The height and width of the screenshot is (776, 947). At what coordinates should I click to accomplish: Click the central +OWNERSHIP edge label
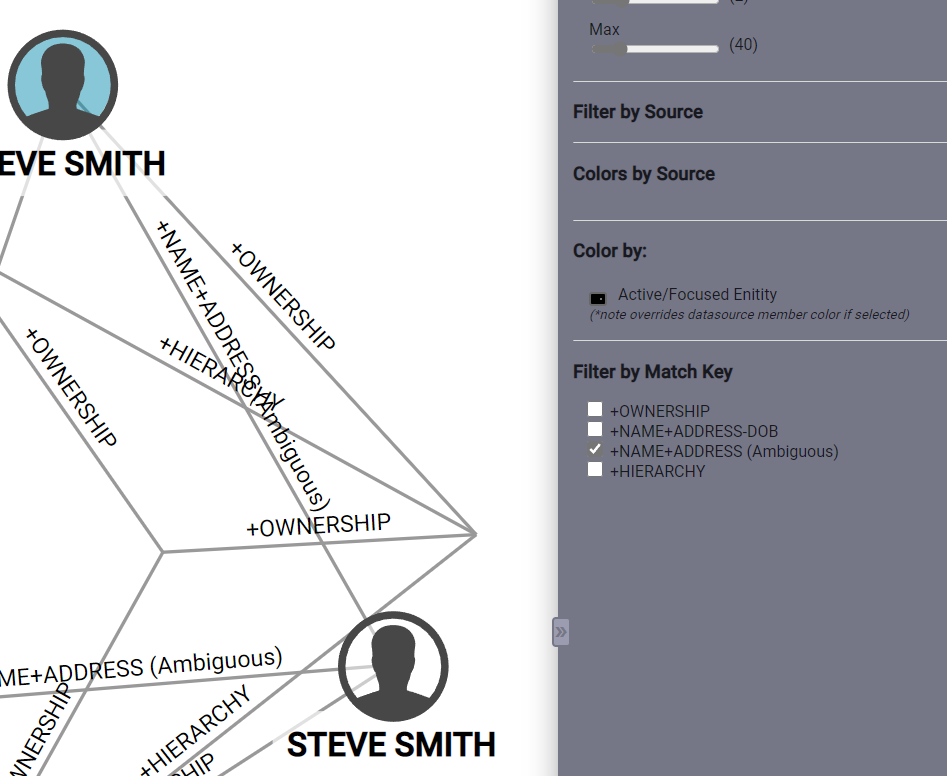[x=319, y=522]
